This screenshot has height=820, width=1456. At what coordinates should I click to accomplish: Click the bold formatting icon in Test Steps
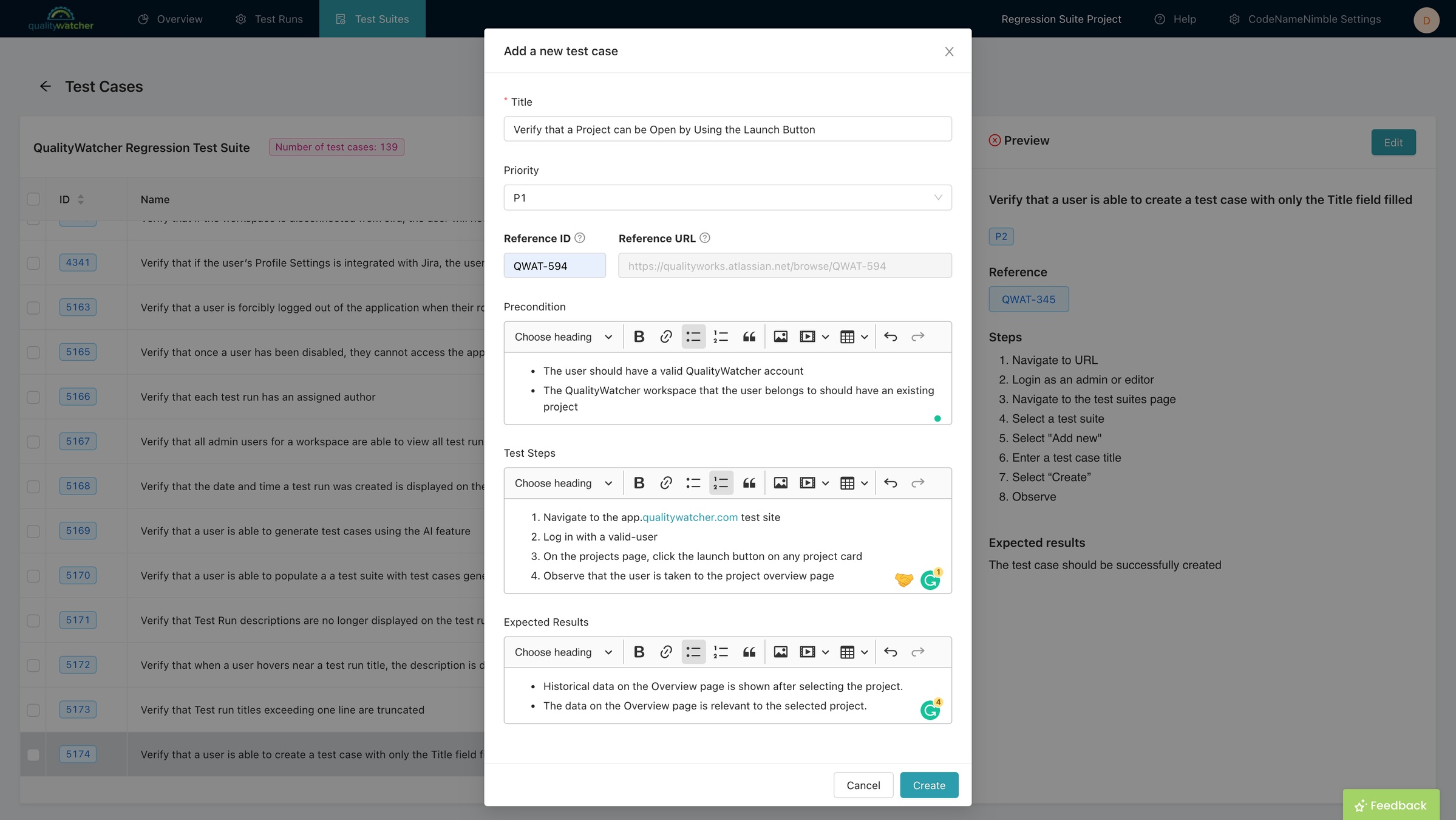click(x=639, y=483)
